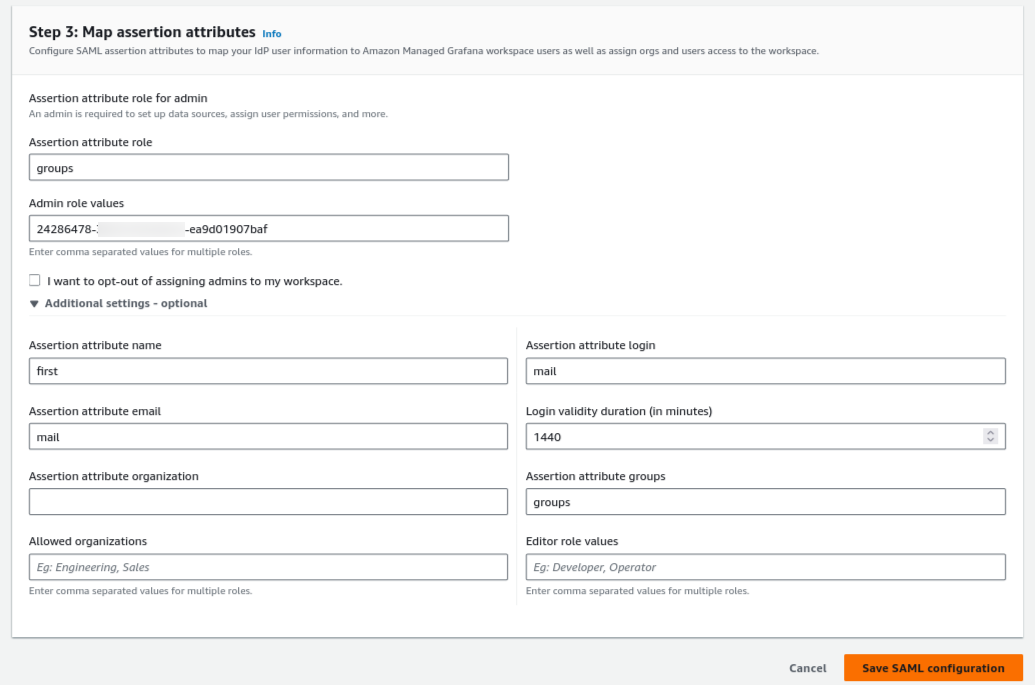Select the Allowed organizations input field
The height and width of the screenshot is (685, 1035).
[268, 566]
